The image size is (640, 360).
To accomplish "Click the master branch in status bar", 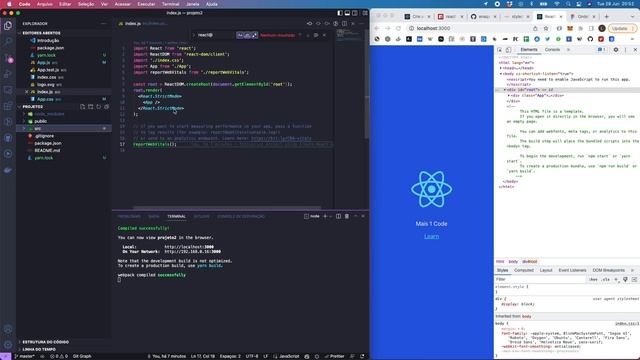I will pyautogui.click(x=25, y=356).
